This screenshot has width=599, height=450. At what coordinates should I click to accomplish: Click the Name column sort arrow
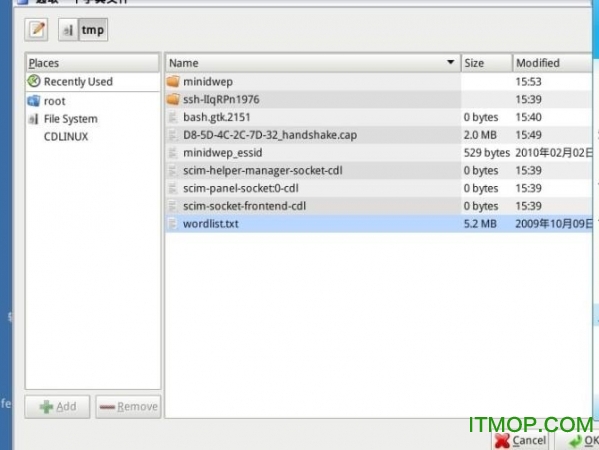(451, 62)
